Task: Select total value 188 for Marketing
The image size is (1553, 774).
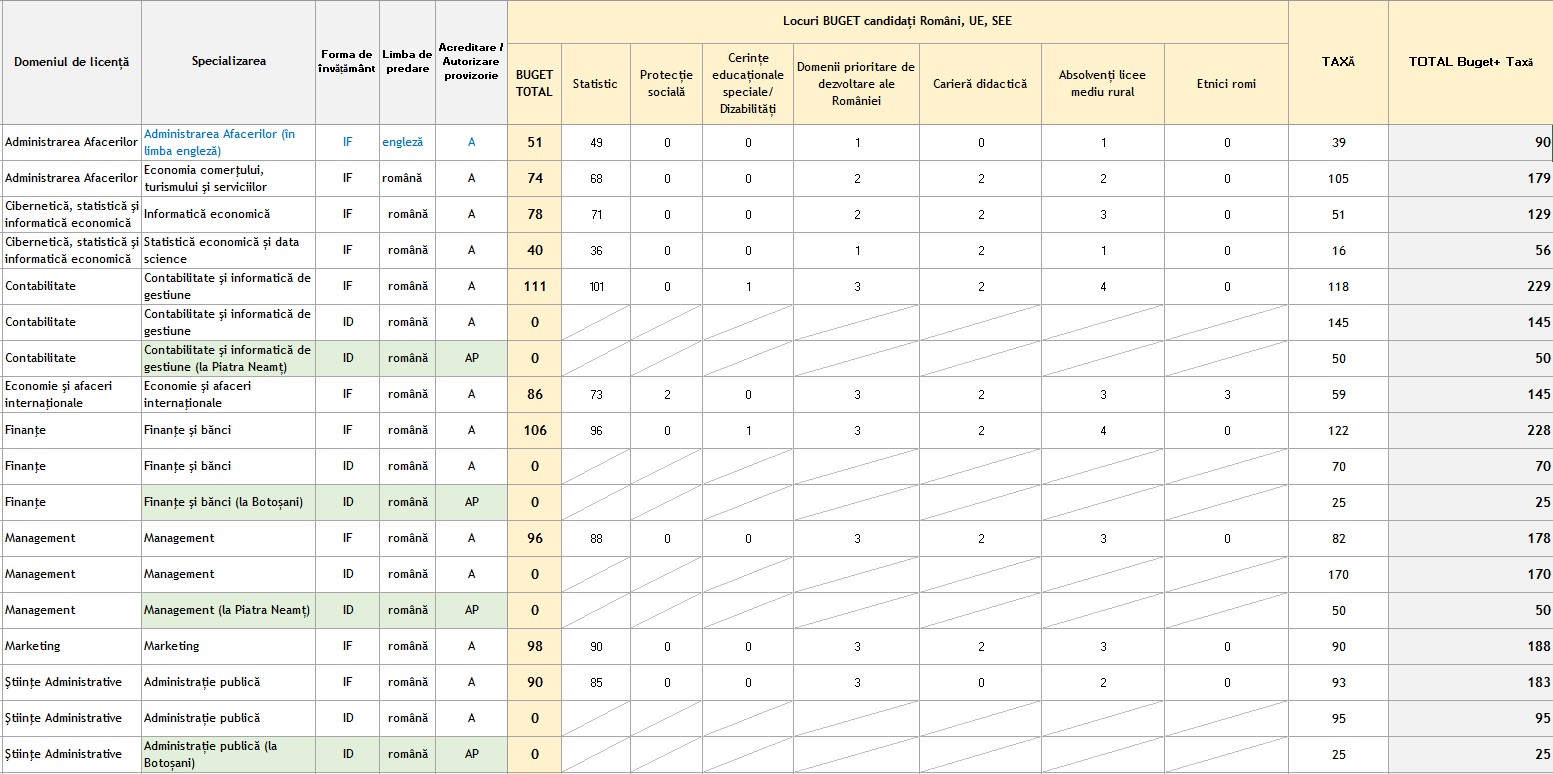Action: click(1470, 646)
